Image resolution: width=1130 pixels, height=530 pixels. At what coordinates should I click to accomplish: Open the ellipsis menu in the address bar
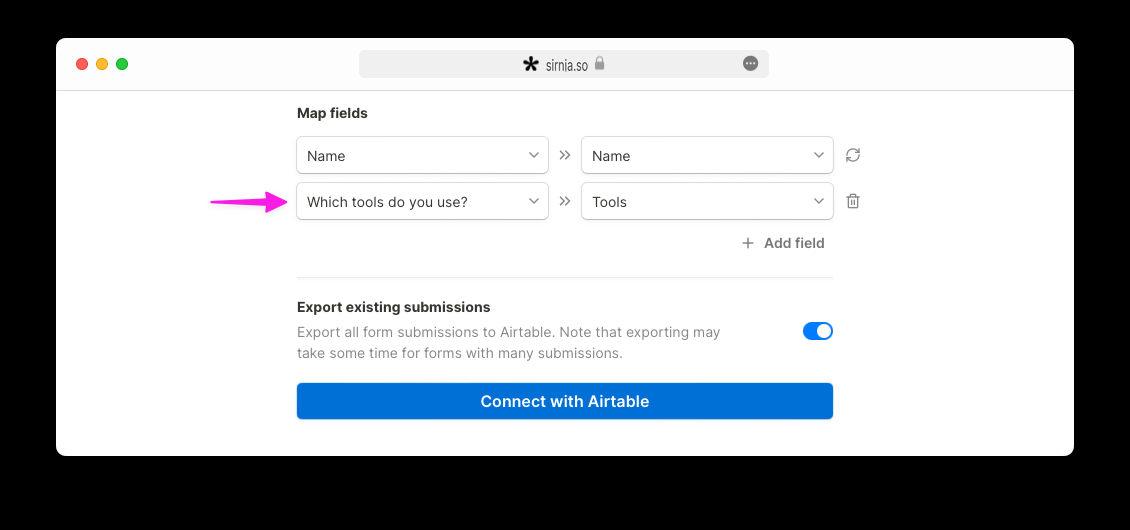click(x=750, y=63)
